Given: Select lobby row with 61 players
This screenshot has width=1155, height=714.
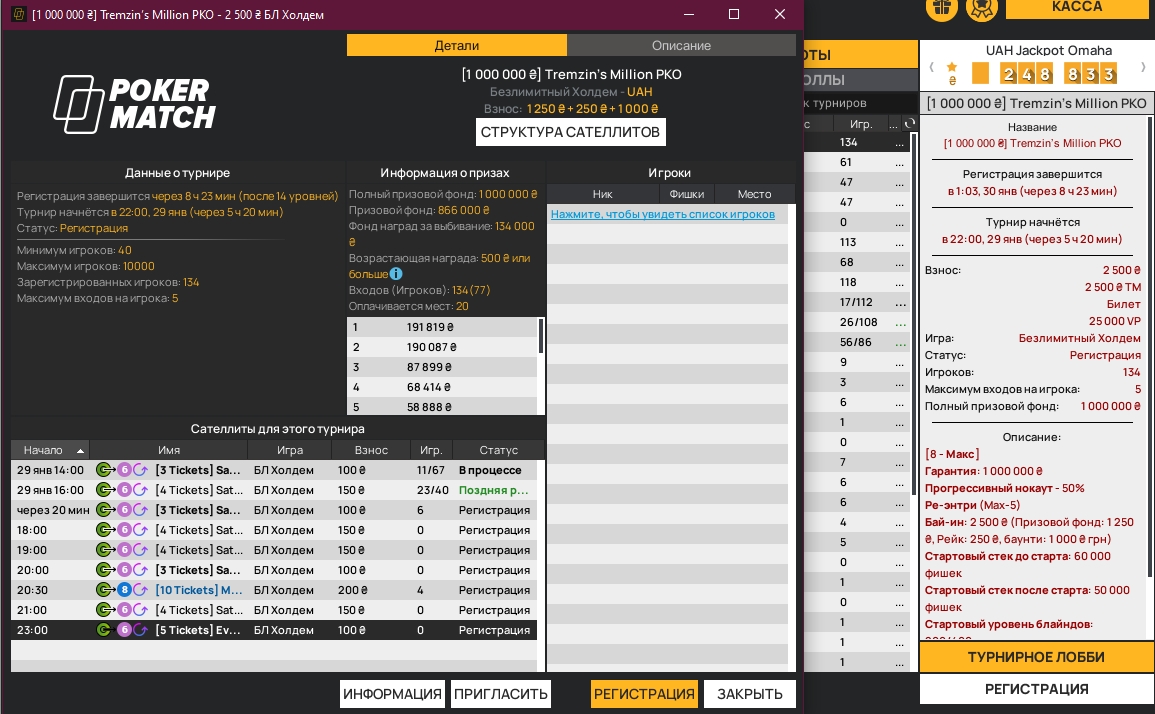Looking at the screenshot, I should [x=857, y=162].
